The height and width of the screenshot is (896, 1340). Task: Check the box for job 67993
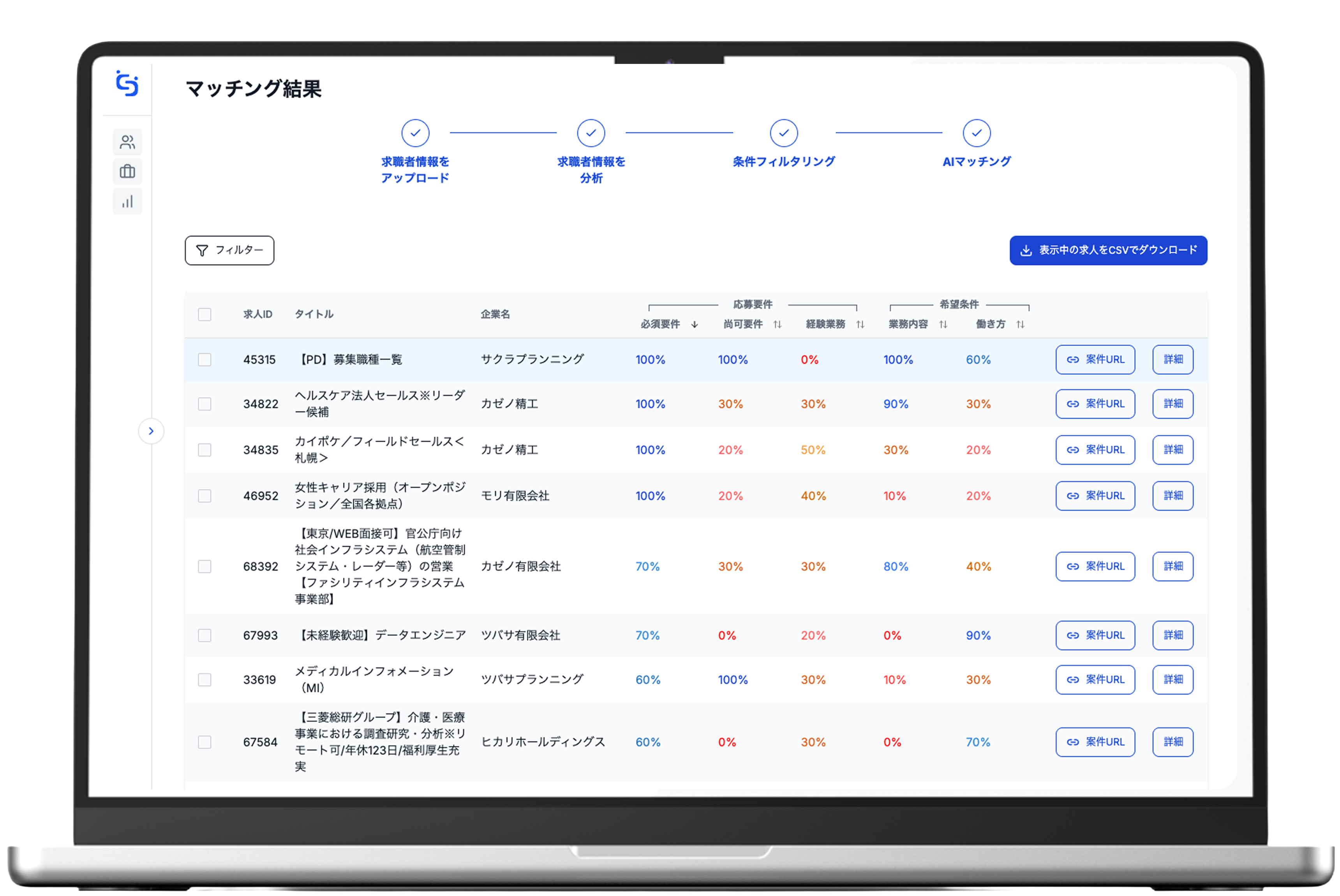click(205, 635)
